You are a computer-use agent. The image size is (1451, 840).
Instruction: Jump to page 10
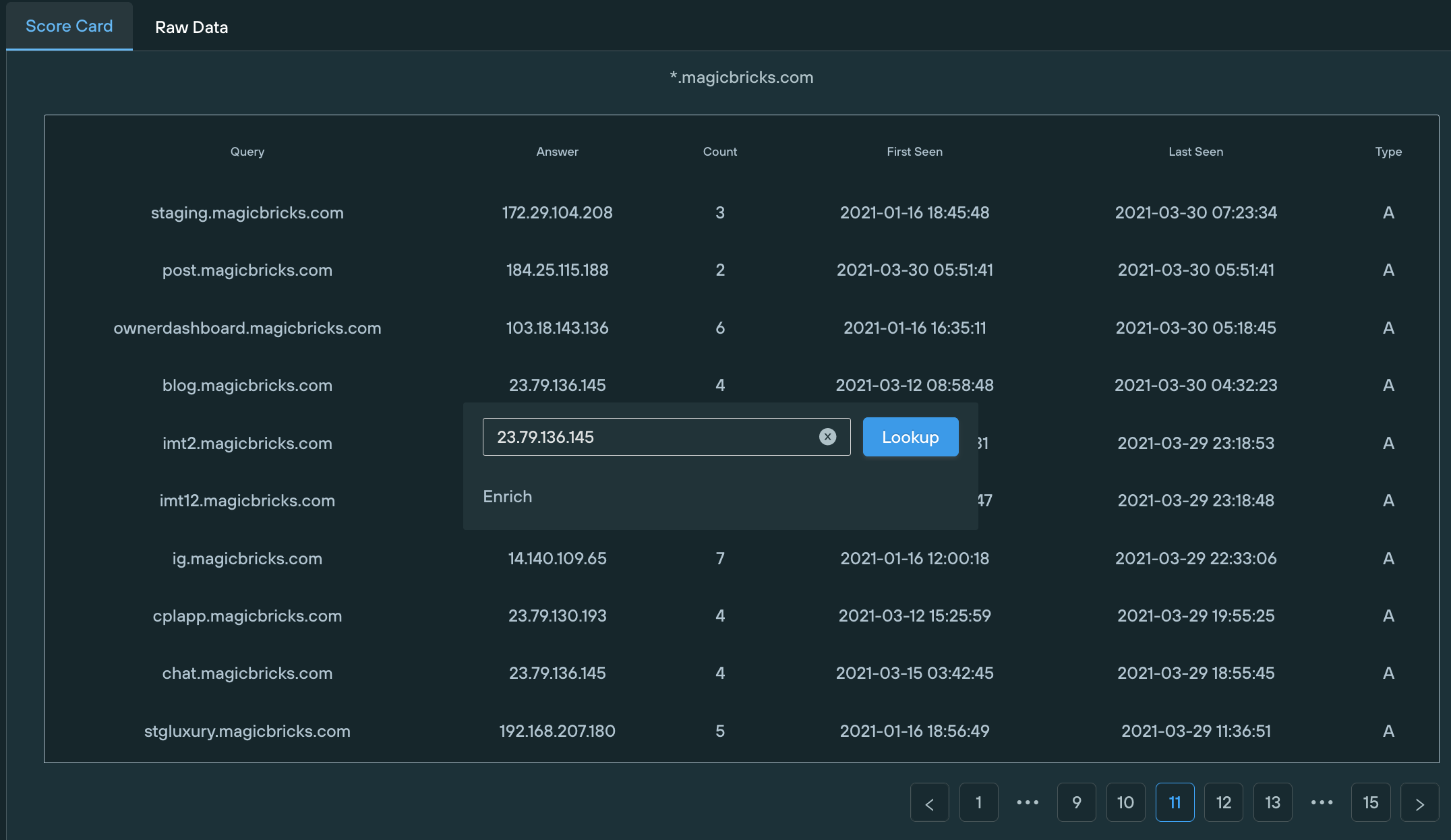click(1125, 802)
